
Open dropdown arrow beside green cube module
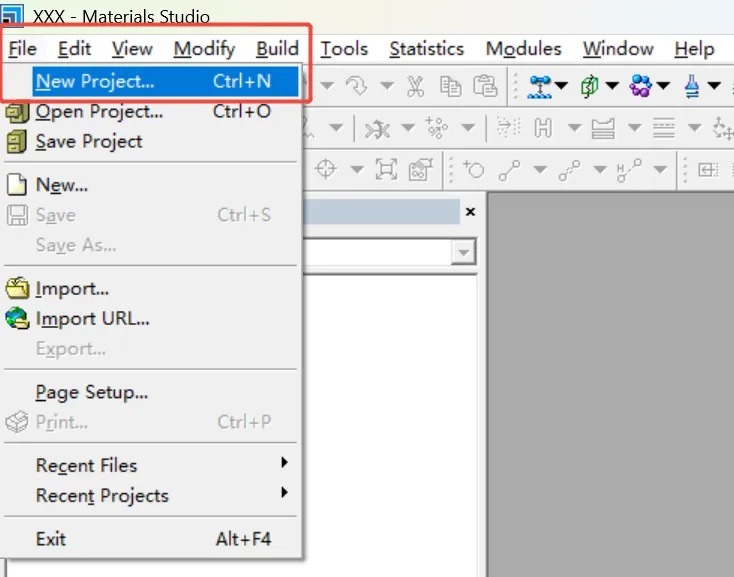[x=611, y=87]
